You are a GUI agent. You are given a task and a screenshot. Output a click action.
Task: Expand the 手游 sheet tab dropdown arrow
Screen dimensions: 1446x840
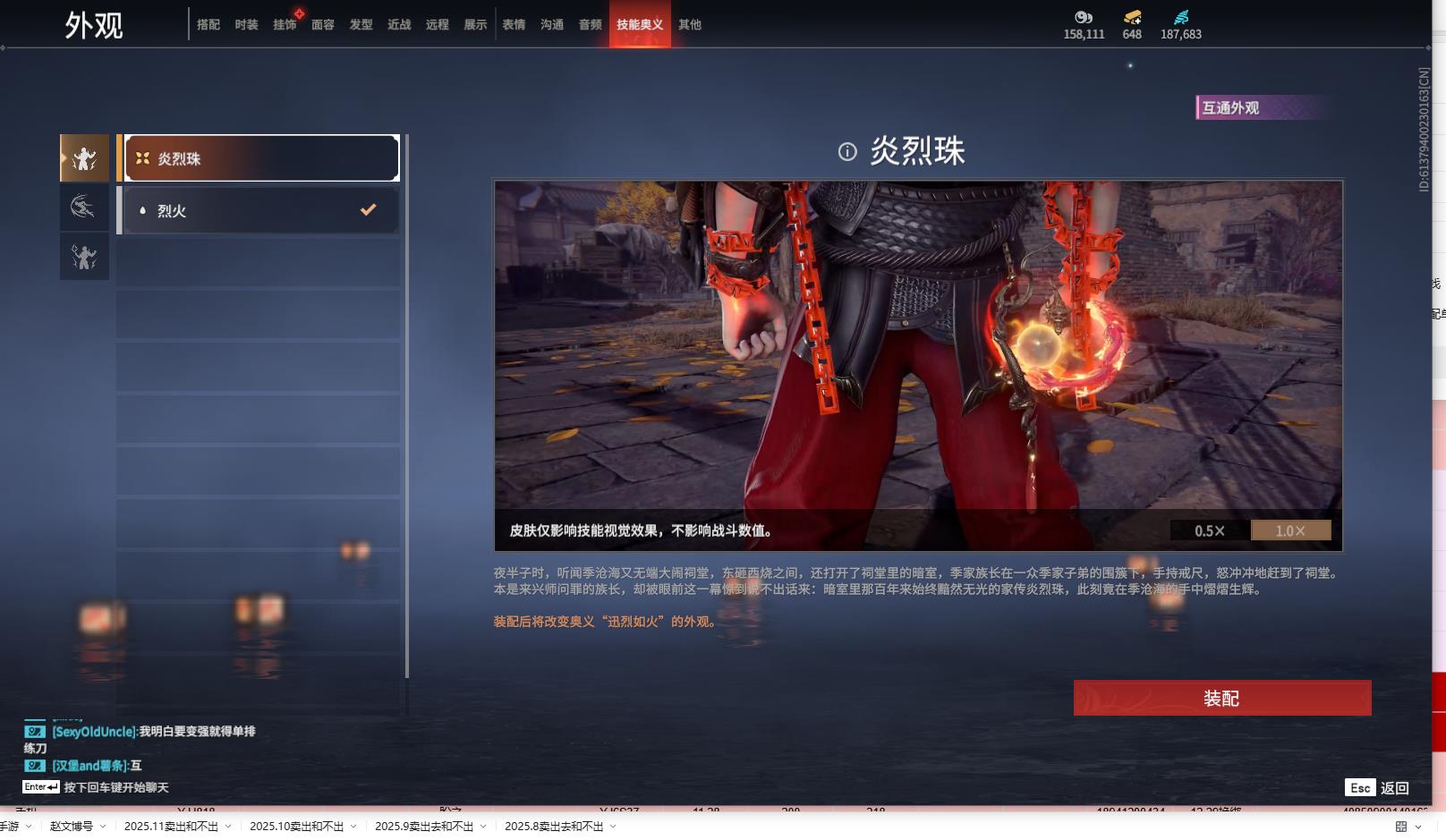[29, 827]
